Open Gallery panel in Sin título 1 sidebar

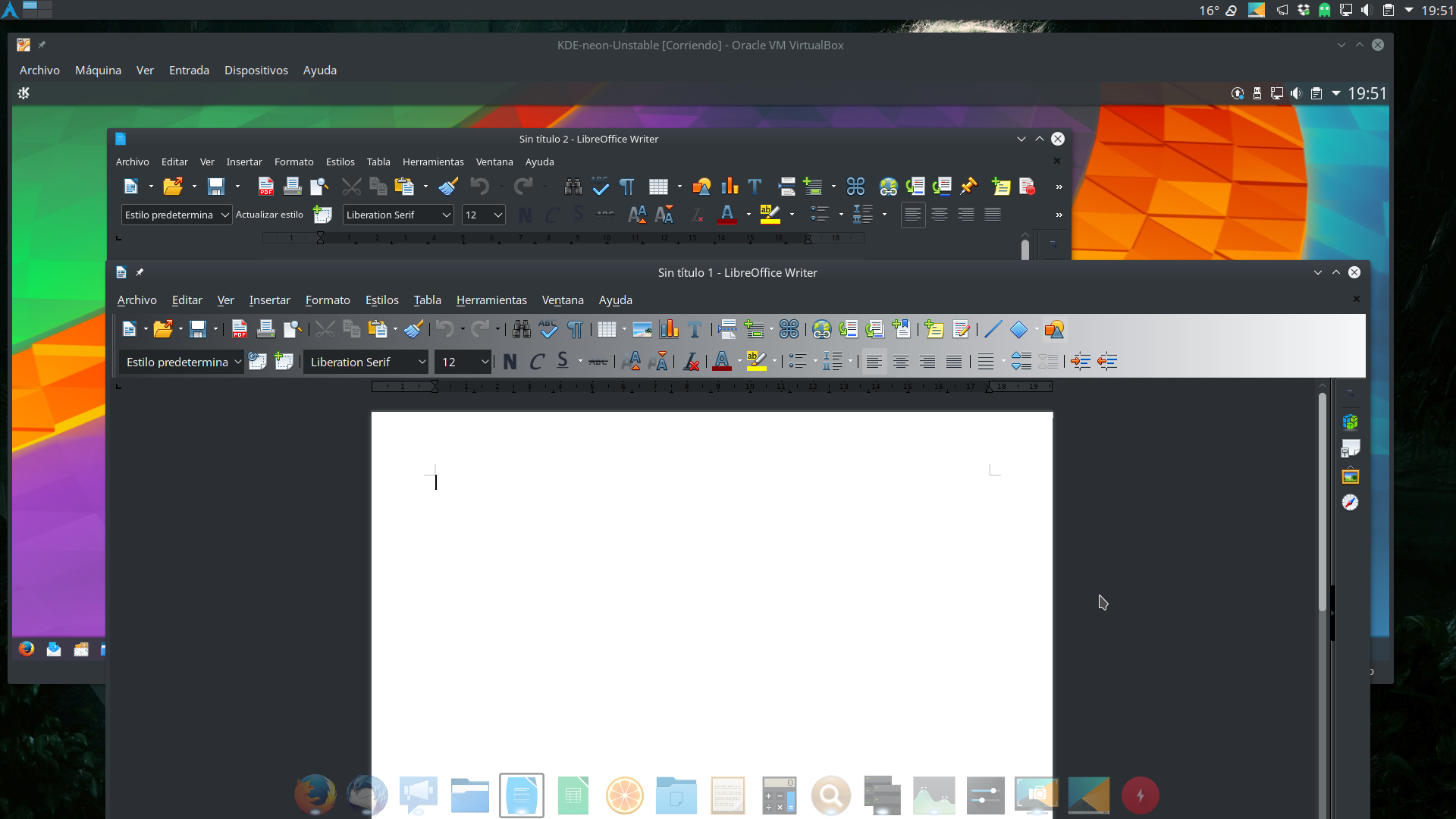[1351, 476]
